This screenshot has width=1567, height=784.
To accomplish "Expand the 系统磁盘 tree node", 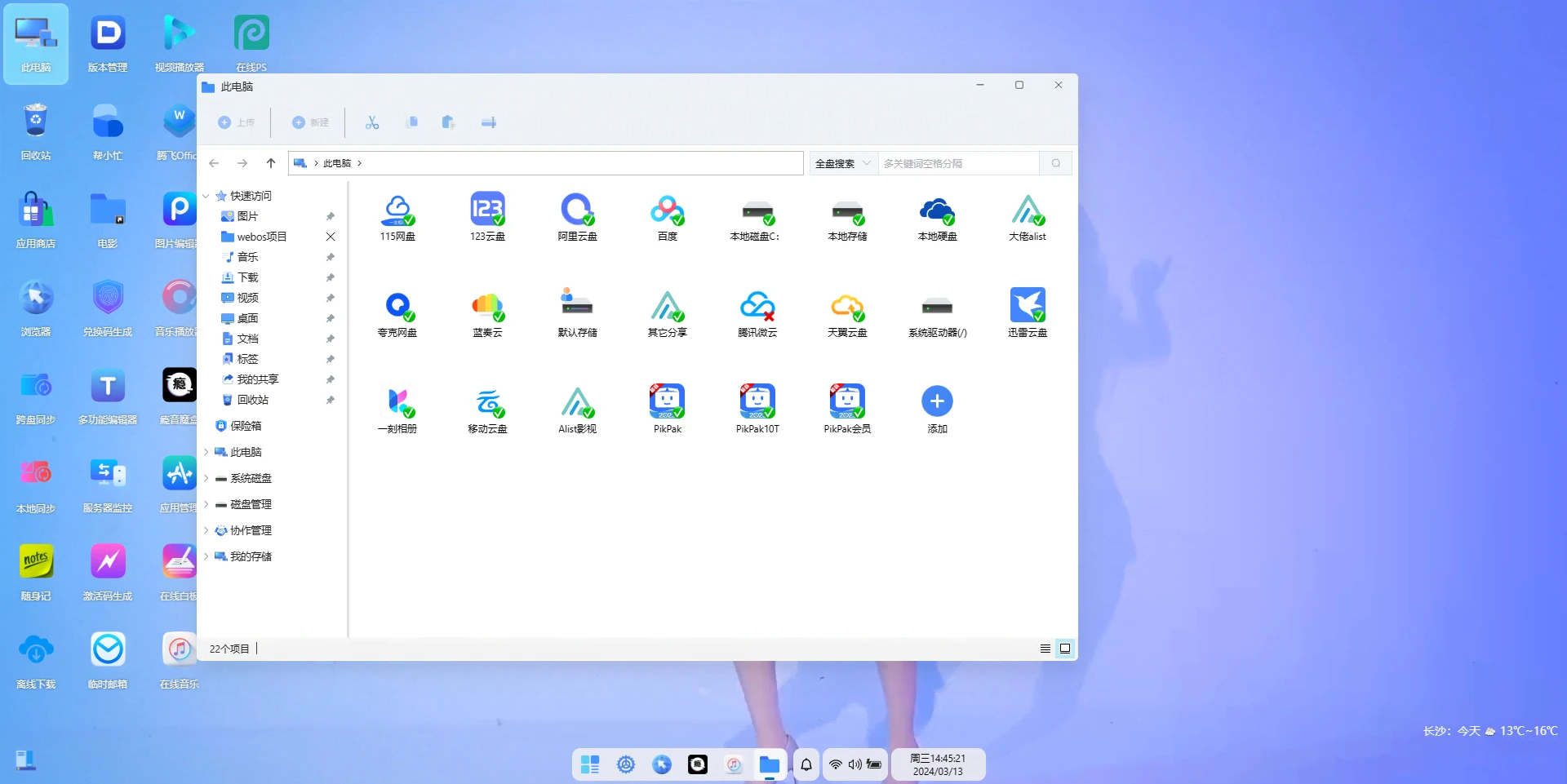I will (x=206, y=478).
